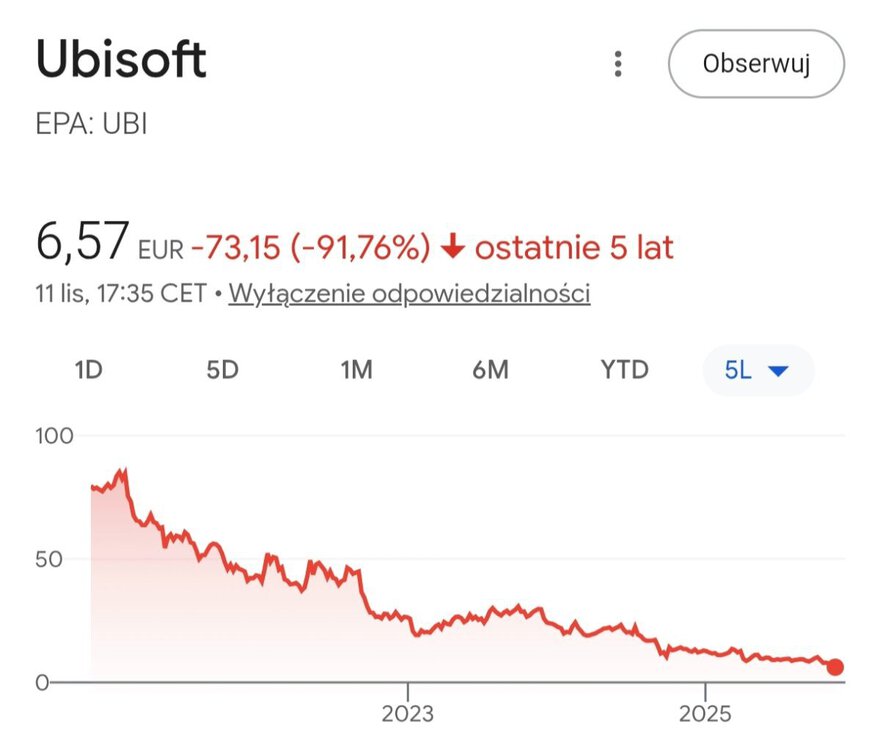Click the red down arrow trend icon

tap(453, 247)
